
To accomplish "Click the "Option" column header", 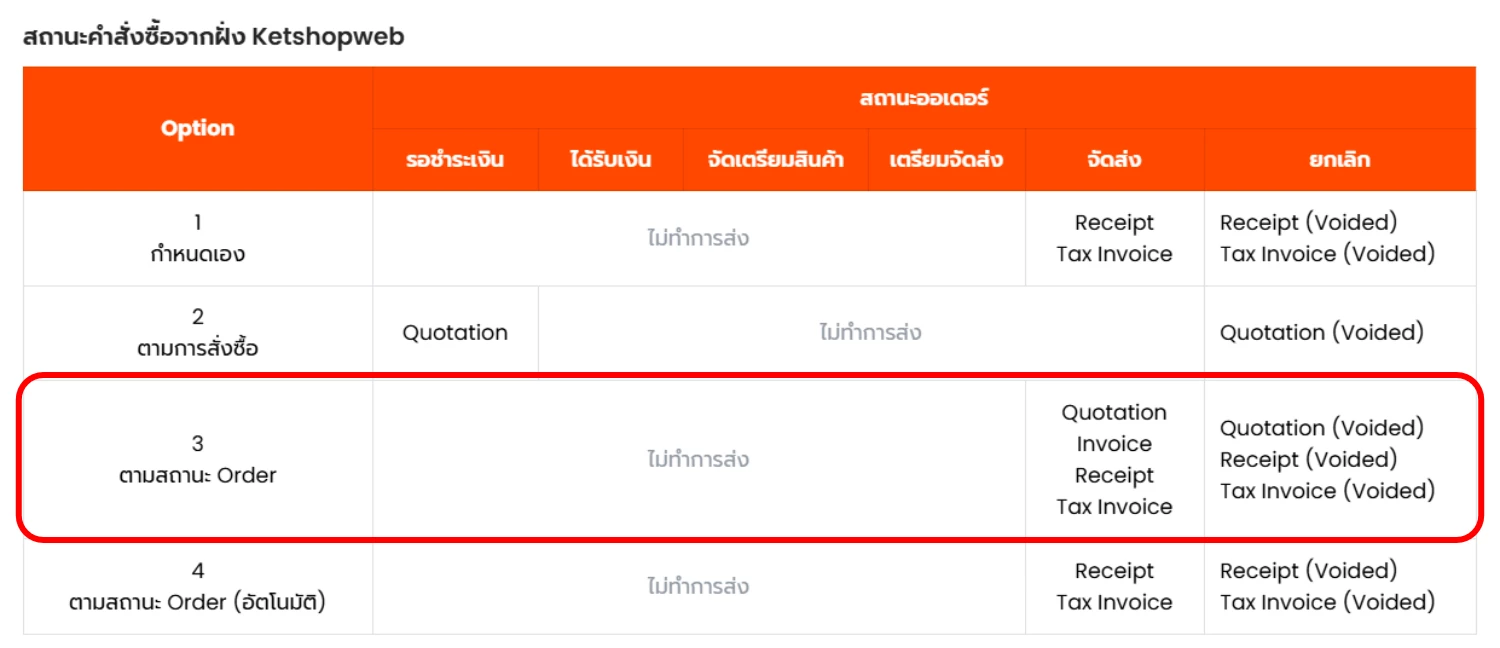I will tap(198, 128).
